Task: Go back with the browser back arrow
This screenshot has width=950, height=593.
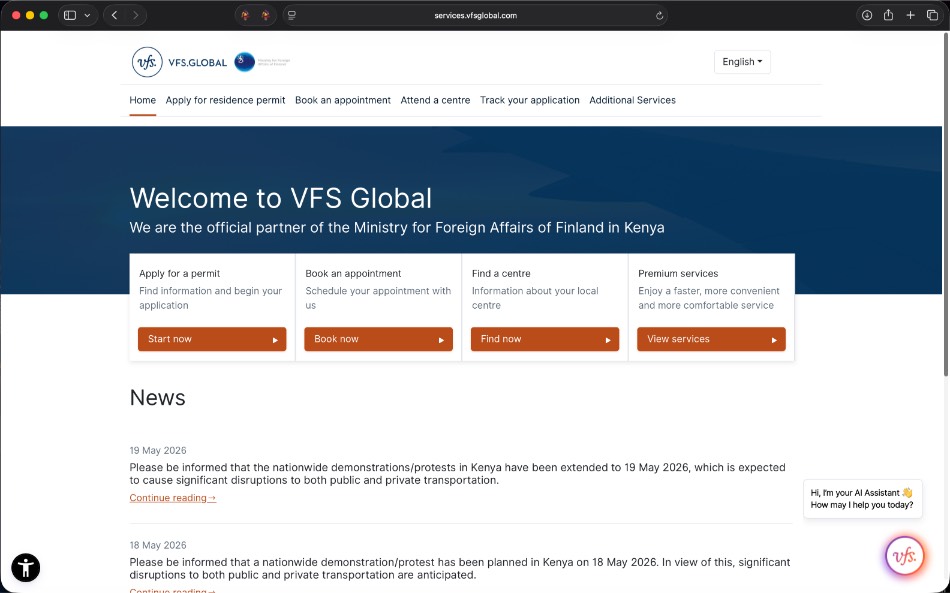Action: 115,16
